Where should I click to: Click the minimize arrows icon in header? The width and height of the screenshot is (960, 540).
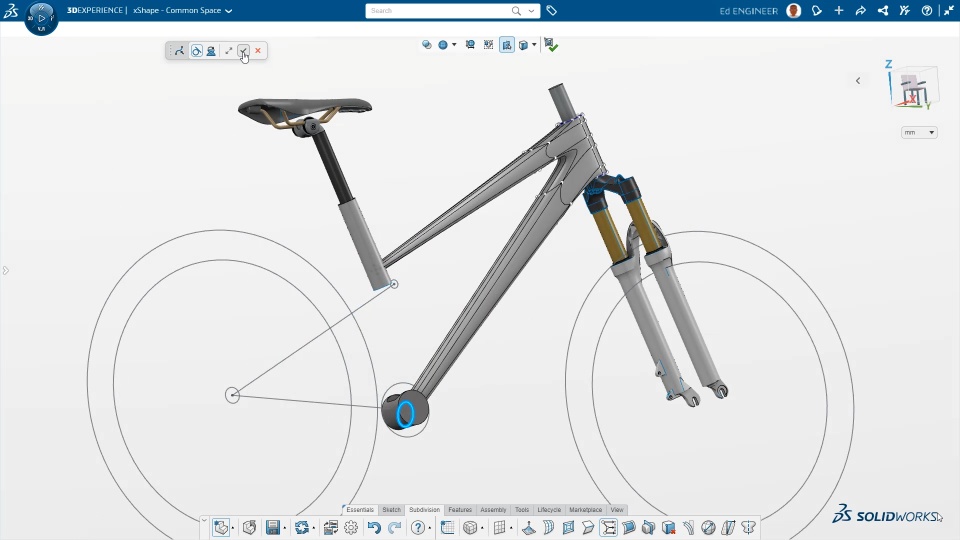point(948,10)
